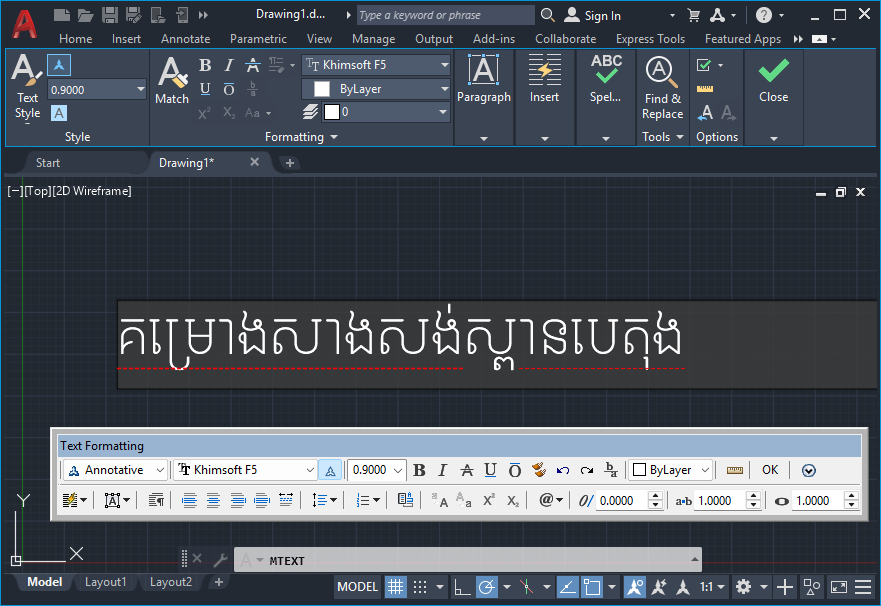This screenshot has width=881, height=606.
Task: Toggle Bold formatting in the ribbon
Action: pyautogui.click(x=204, y=64)
